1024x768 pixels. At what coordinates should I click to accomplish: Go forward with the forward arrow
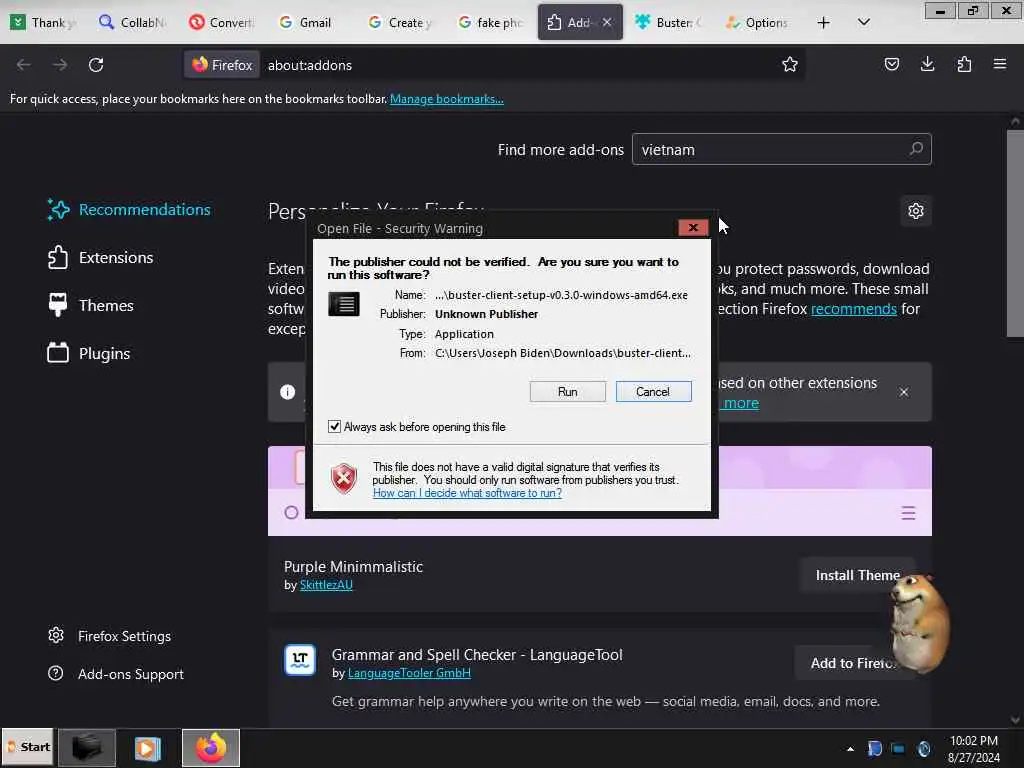[59, 65]
